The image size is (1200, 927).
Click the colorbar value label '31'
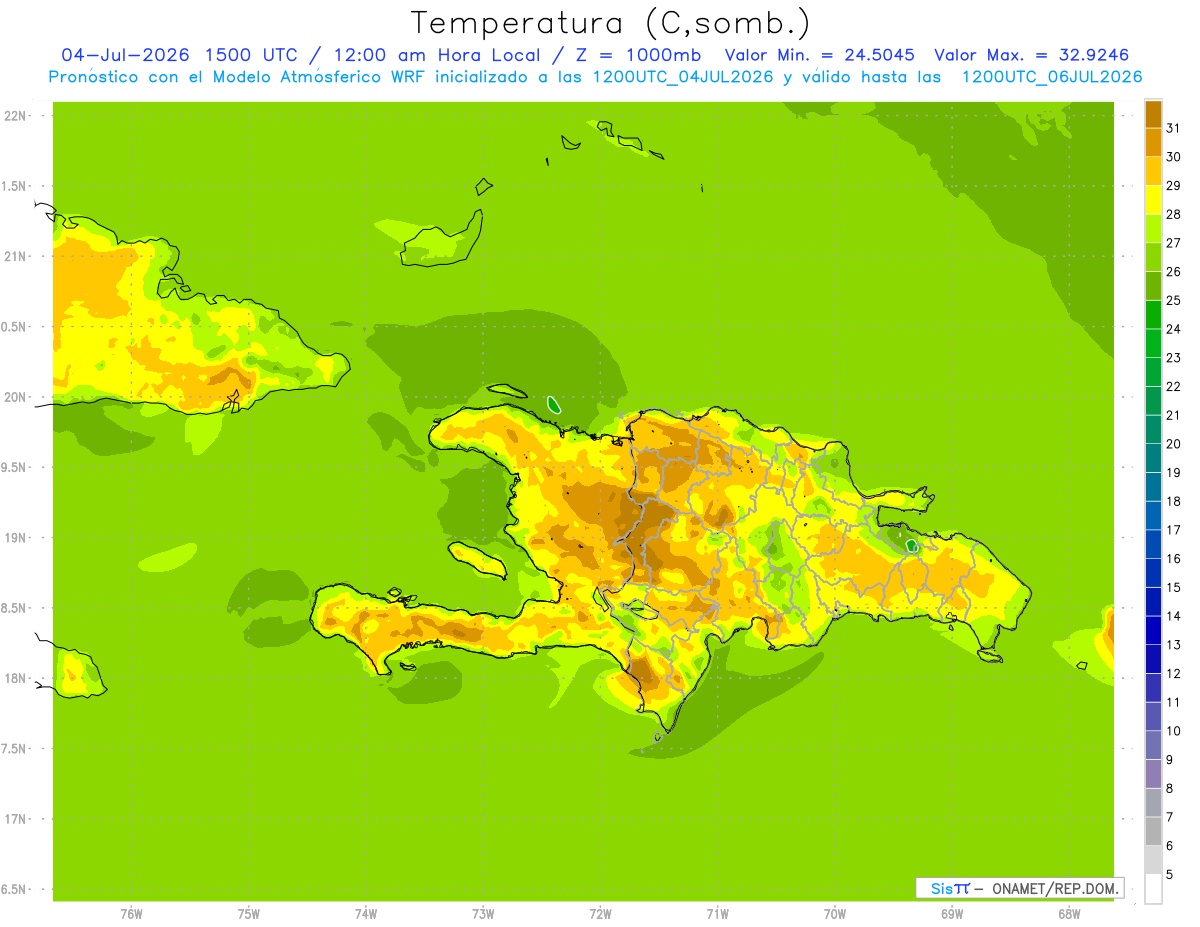1173,127
